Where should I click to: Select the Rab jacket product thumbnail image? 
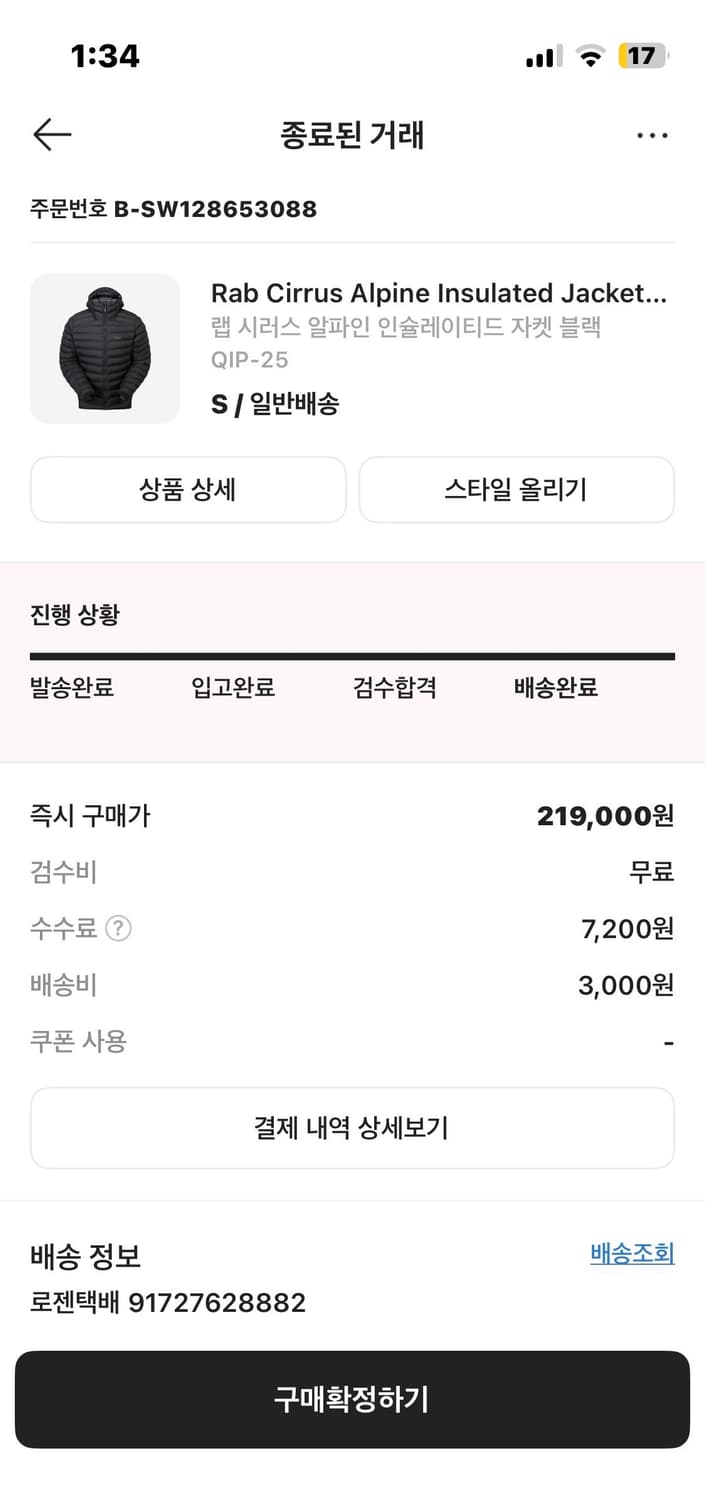click(x=104, y=348)
